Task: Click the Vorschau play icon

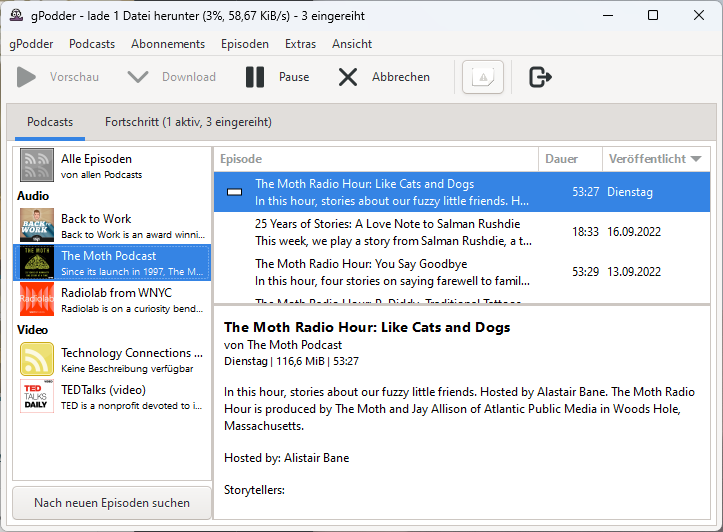Action: pos(26,77)
